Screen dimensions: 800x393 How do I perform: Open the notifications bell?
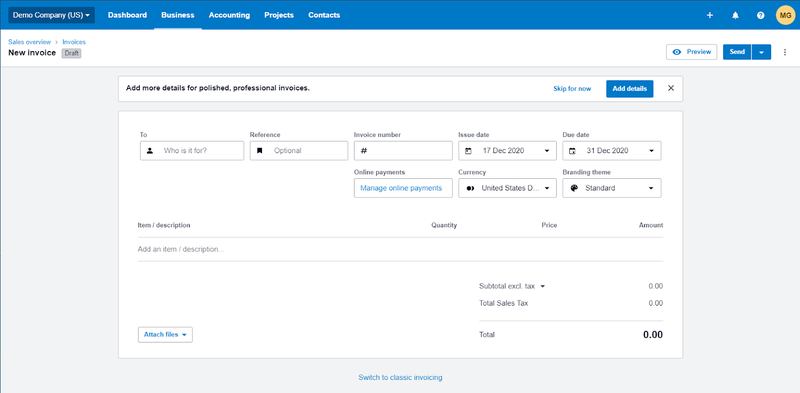(735, 15)
